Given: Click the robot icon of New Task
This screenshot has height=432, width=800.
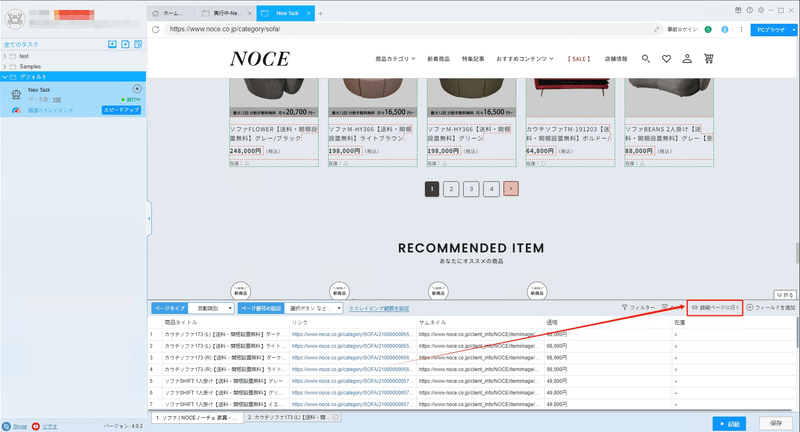Looking at the screenshot, I should point(16,94).
